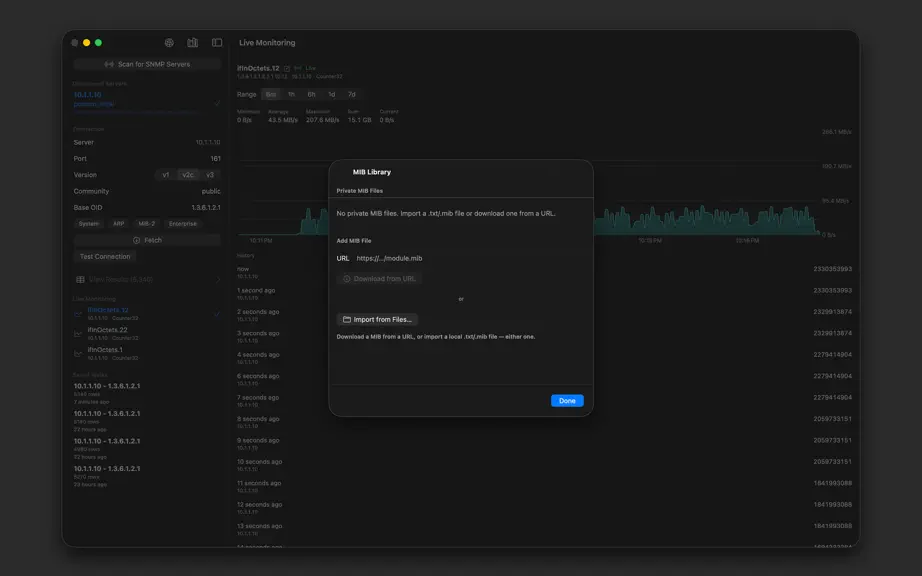Image resolution: width=922 pixels, height=576 pixels.
Task: Choose the ARP base OID preset
Action: (119, 223)
